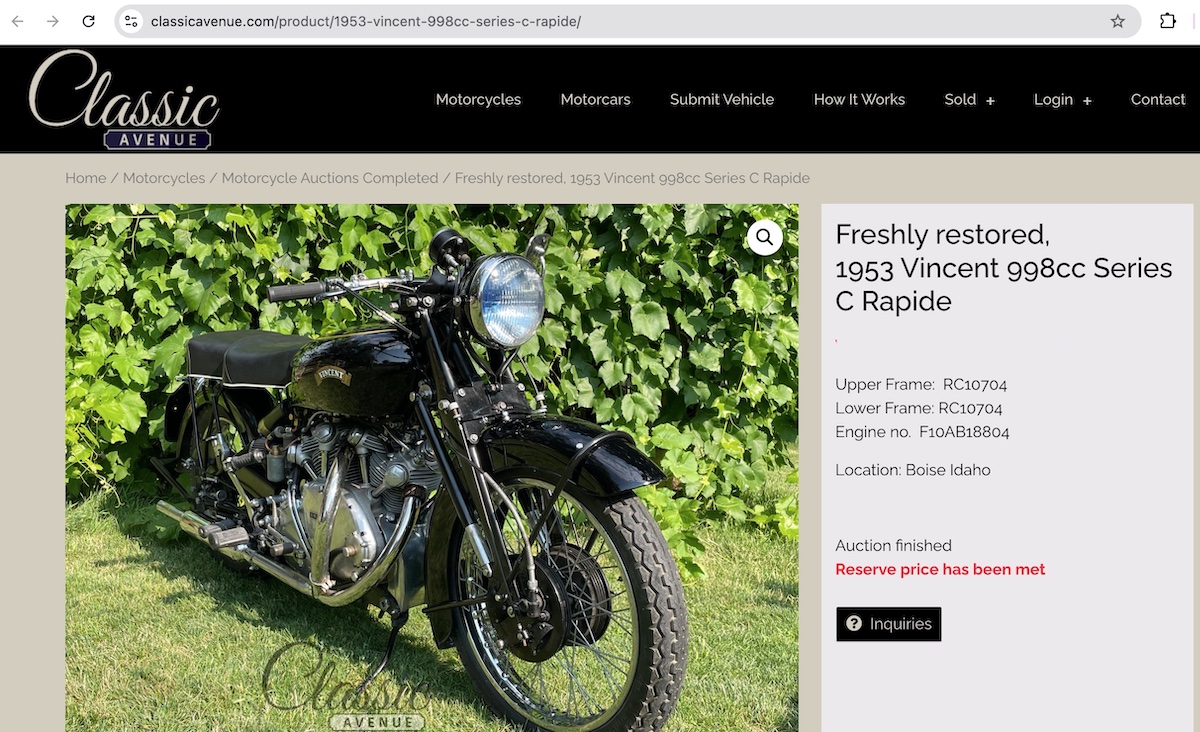Screen dimensions: 1200x732
Task: Open the Motorcycles nav menu item
Action: pos(478,99)
